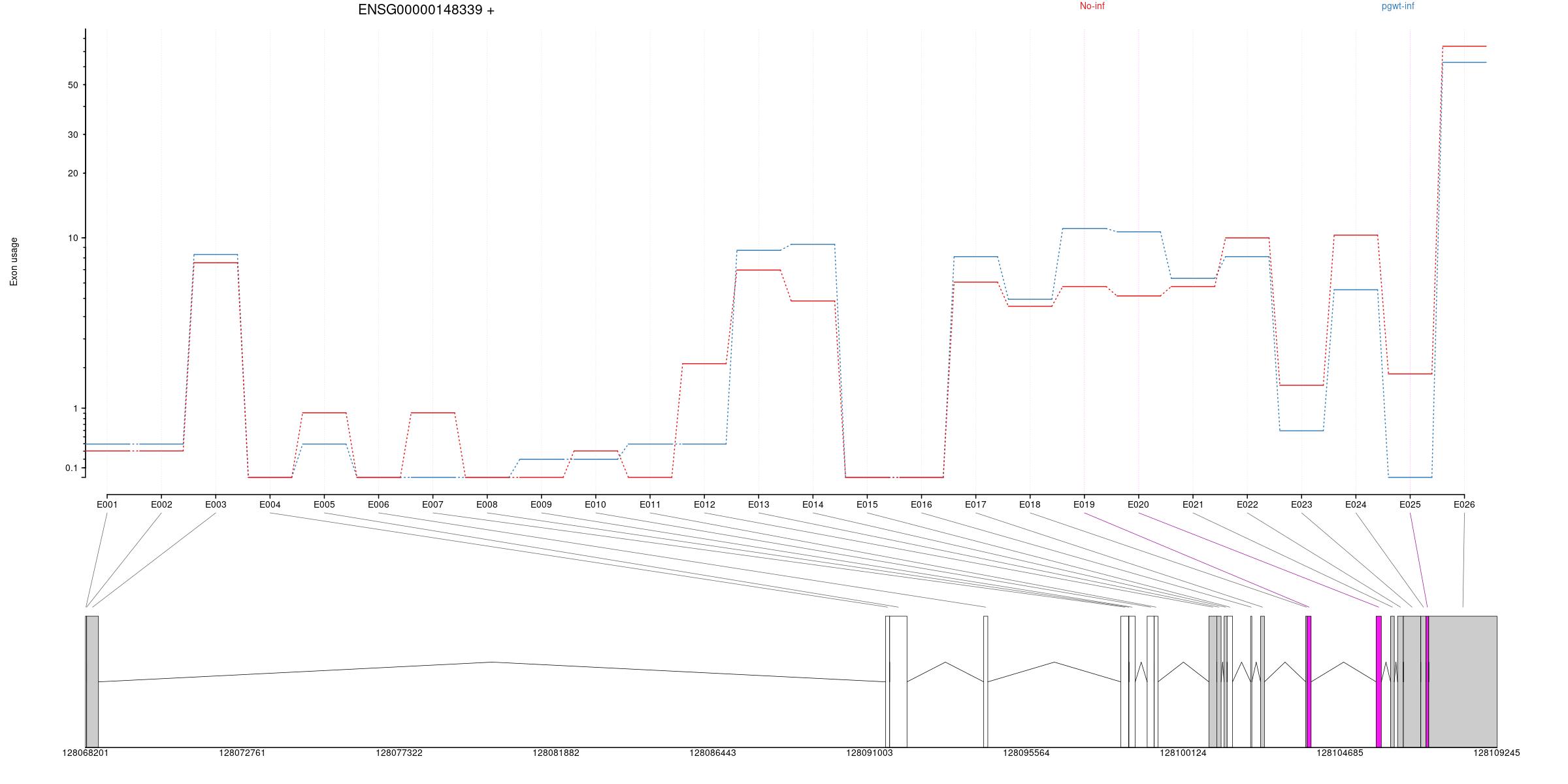
Task: Click the blue E003 usage line segment
Action: click(x=216, y=254)
